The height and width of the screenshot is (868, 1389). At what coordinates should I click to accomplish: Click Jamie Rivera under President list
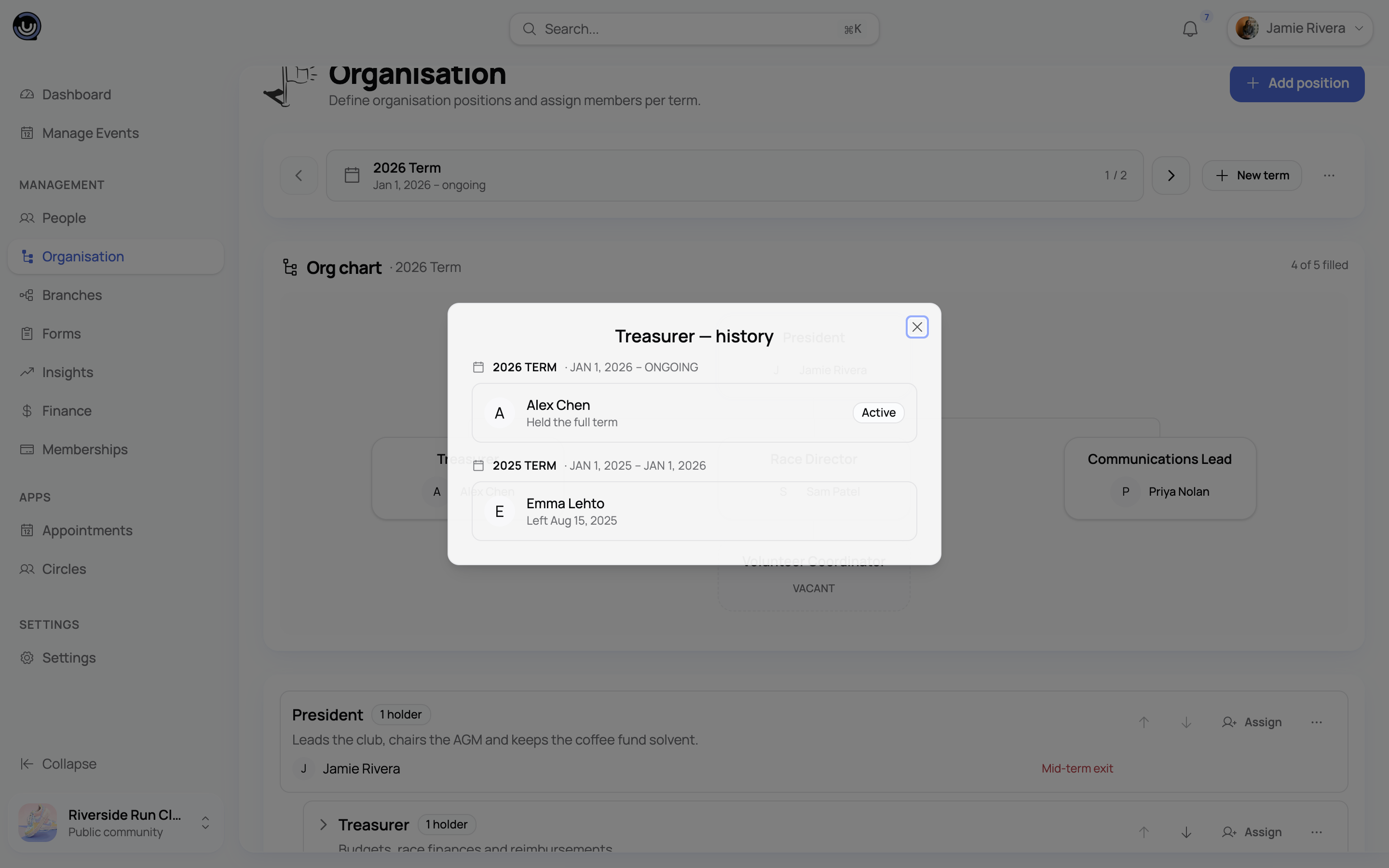pyautogui.click(x=361, y=769)
